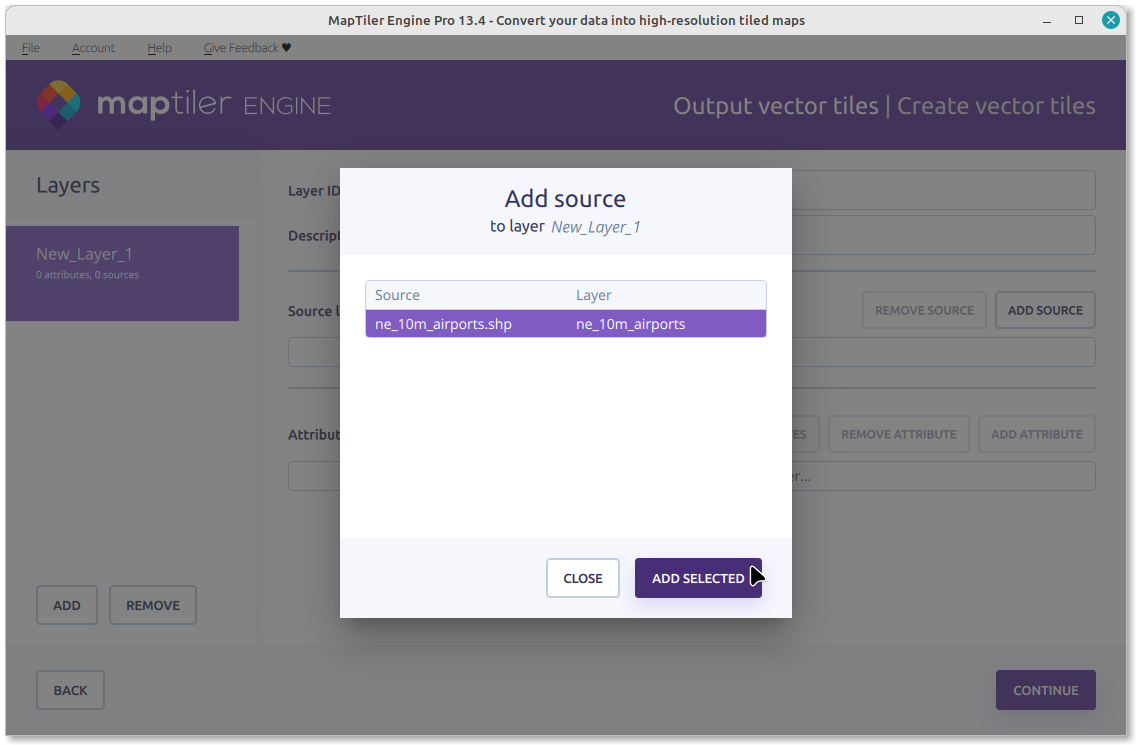Open the Give Feedback menu
This screenshot has height=745, width=1136.
click(247, 47)
